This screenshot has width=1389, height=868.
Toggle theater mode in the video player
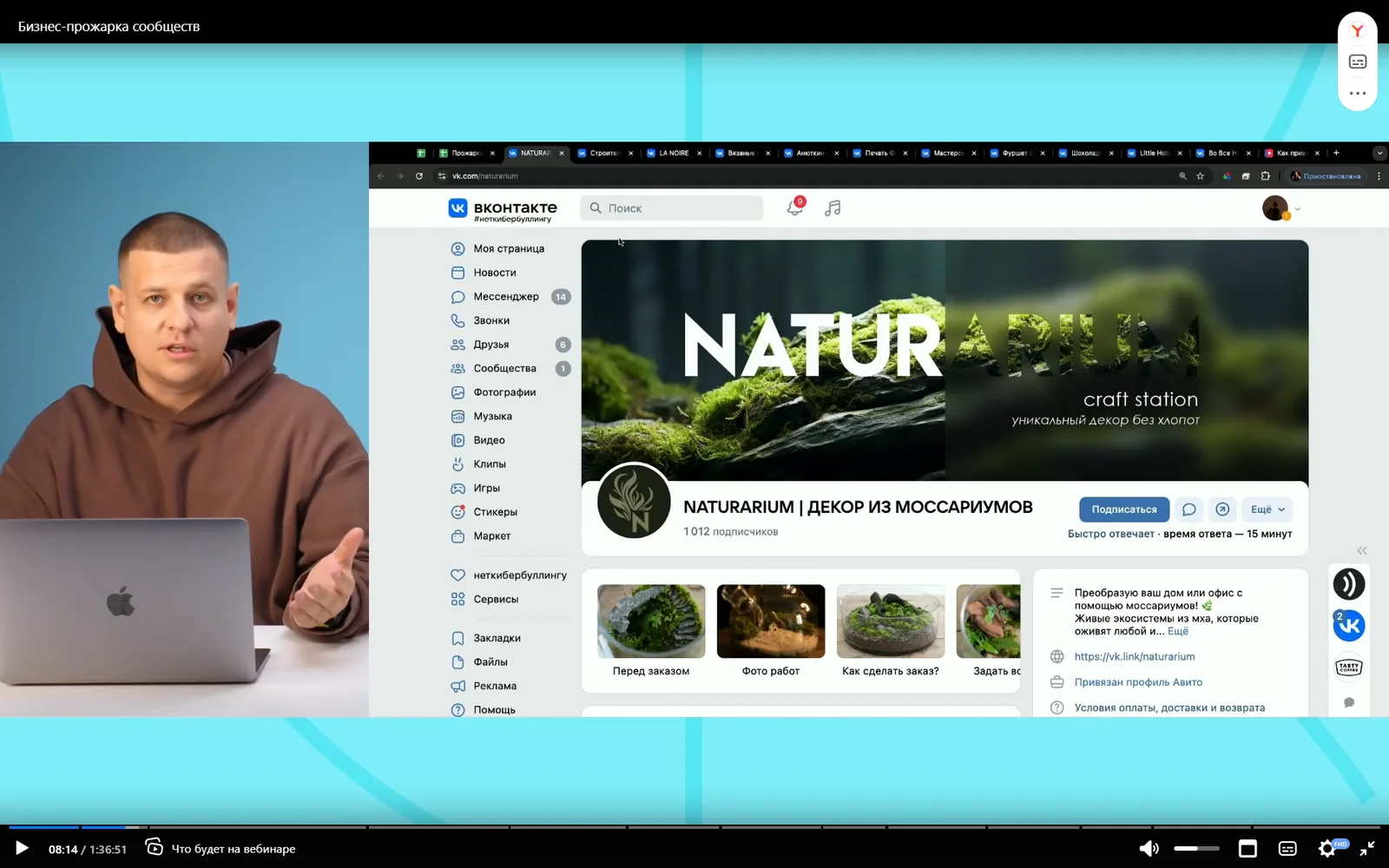tap(1247, 848)
